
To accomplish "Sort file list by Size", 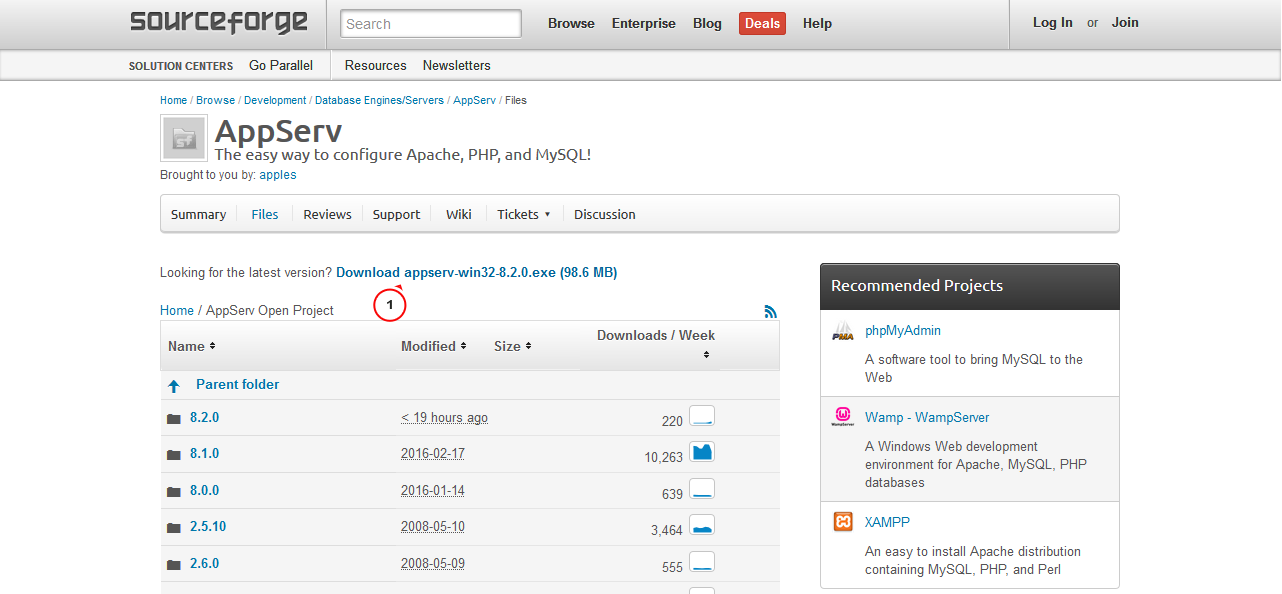I will pos(512,346).
